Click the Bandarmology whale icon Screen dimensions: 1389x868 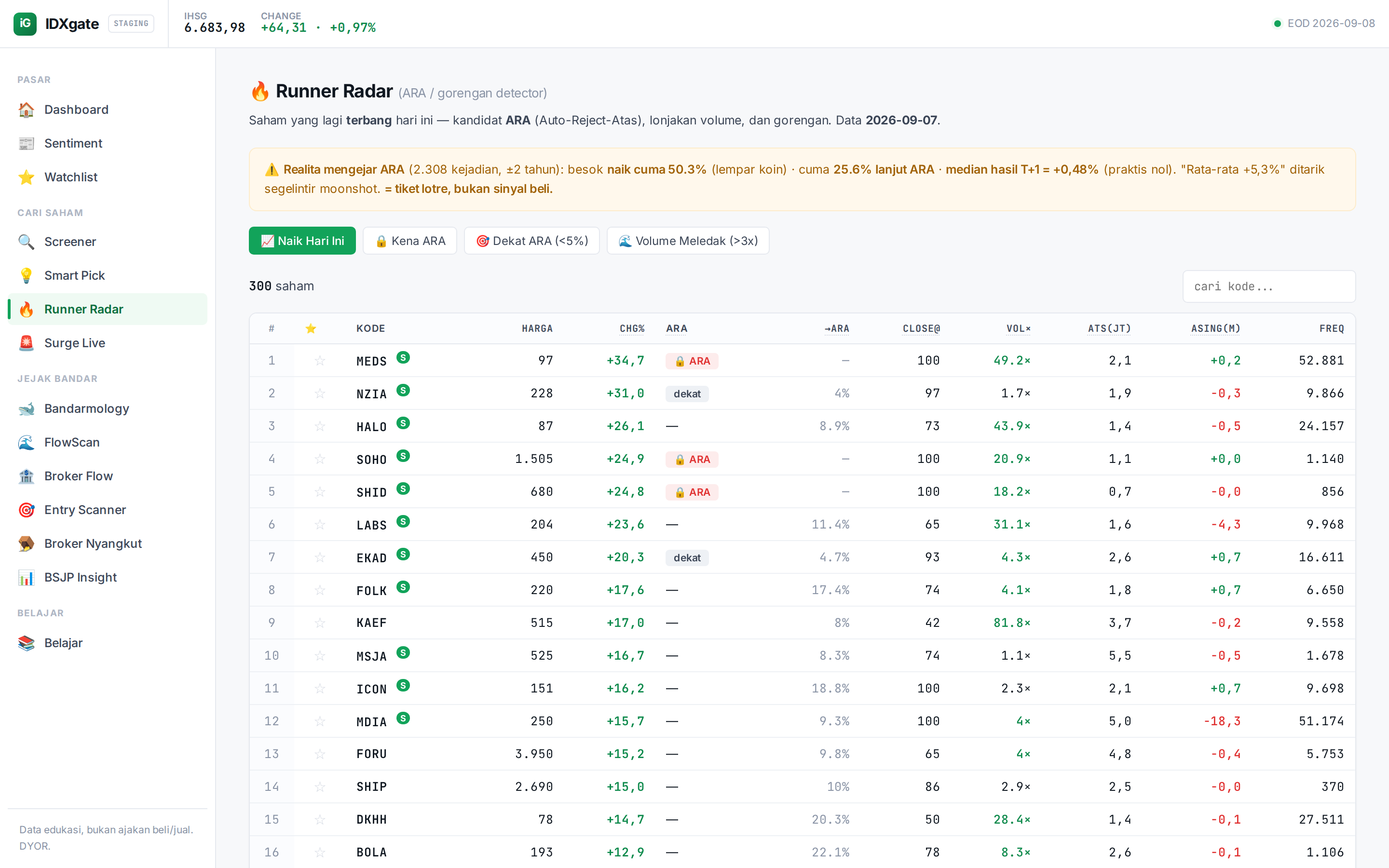27,409
